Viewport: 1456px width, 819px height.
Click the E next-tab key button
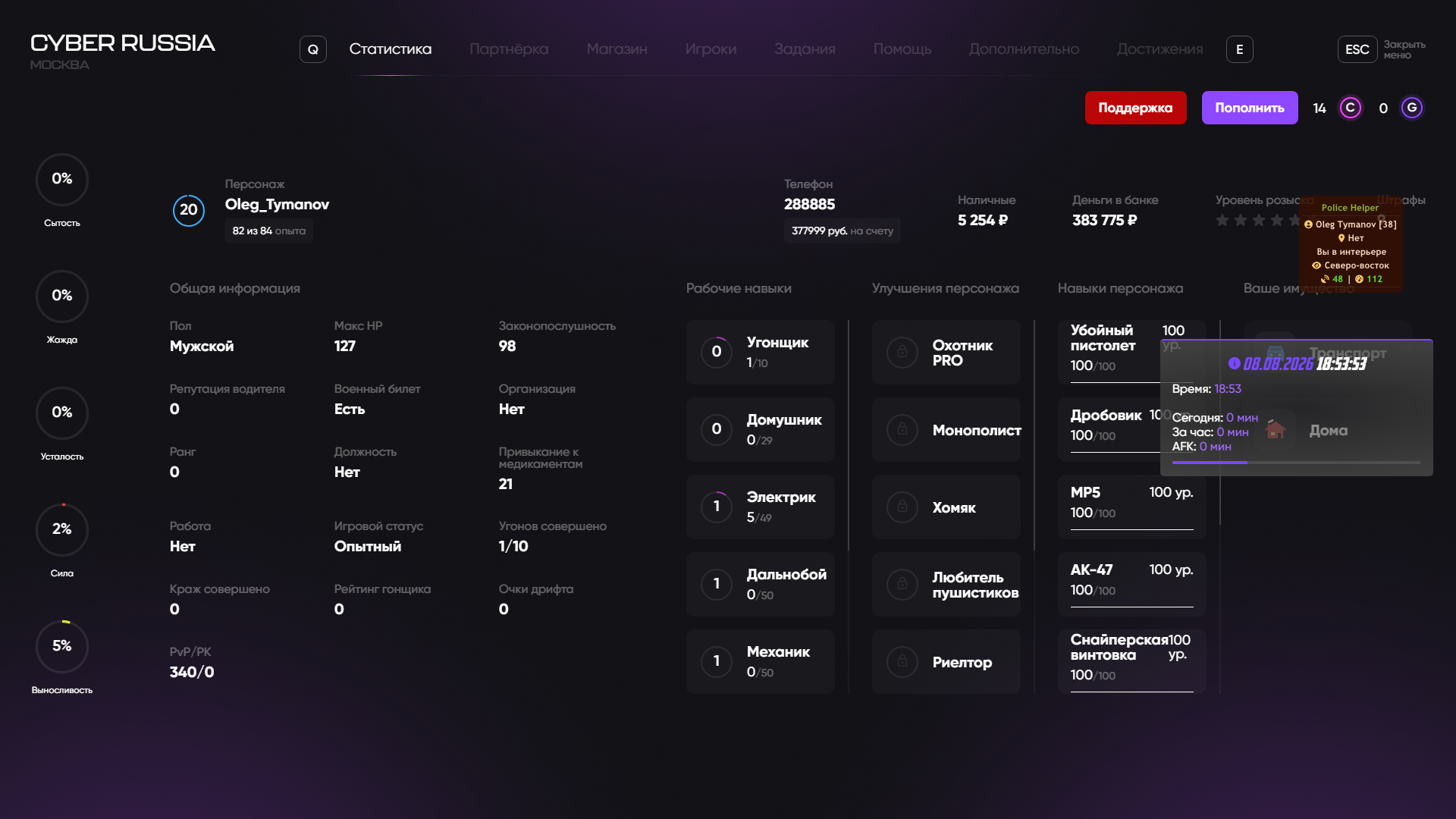pos(1240,49)
